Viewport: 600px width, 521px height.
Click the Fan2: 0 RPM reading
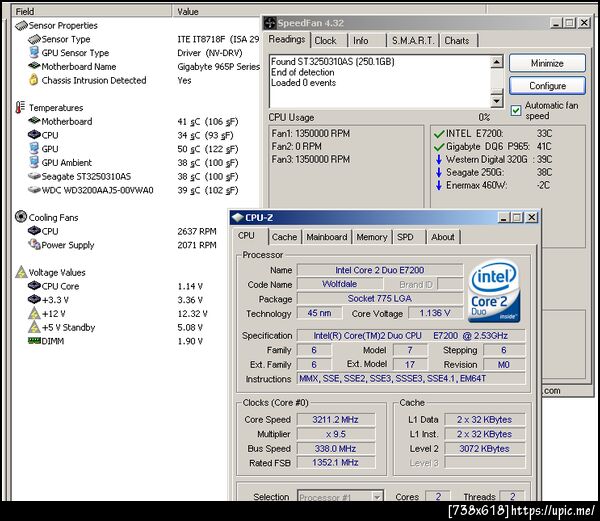pyautogui.click(x=297, y=147)
